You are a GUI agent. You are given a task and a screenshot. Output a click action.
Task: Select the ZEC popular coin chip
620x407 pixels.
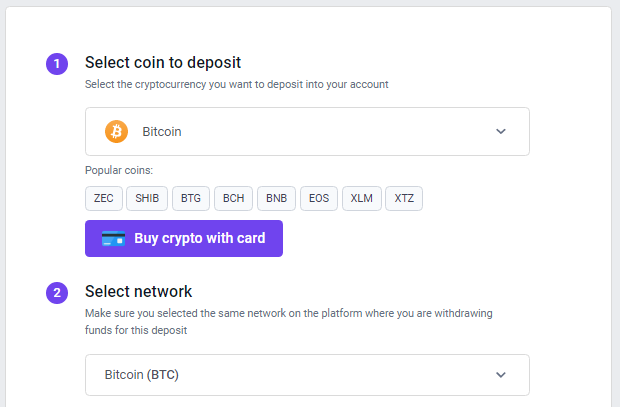coord(104,198)
